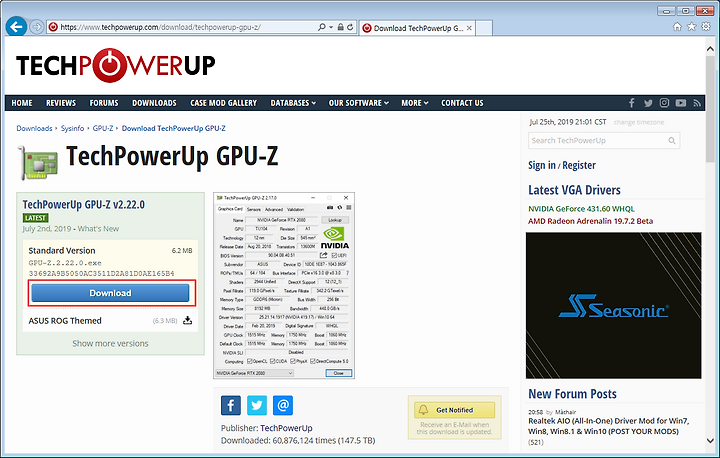Click the Get Notified button

point(455,410)
